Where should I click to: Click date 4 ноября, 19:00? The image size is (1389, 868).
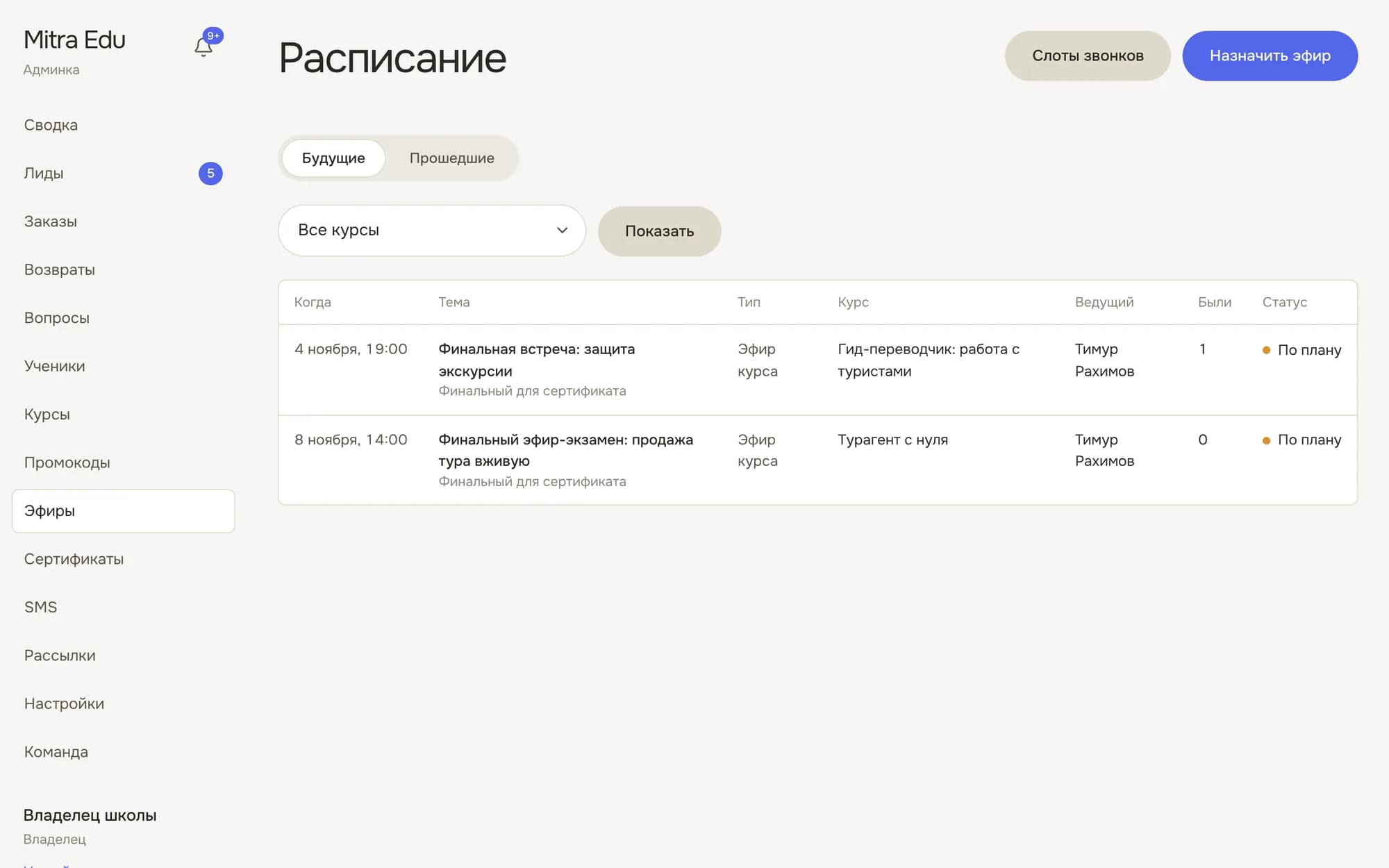tap(351, 349)
